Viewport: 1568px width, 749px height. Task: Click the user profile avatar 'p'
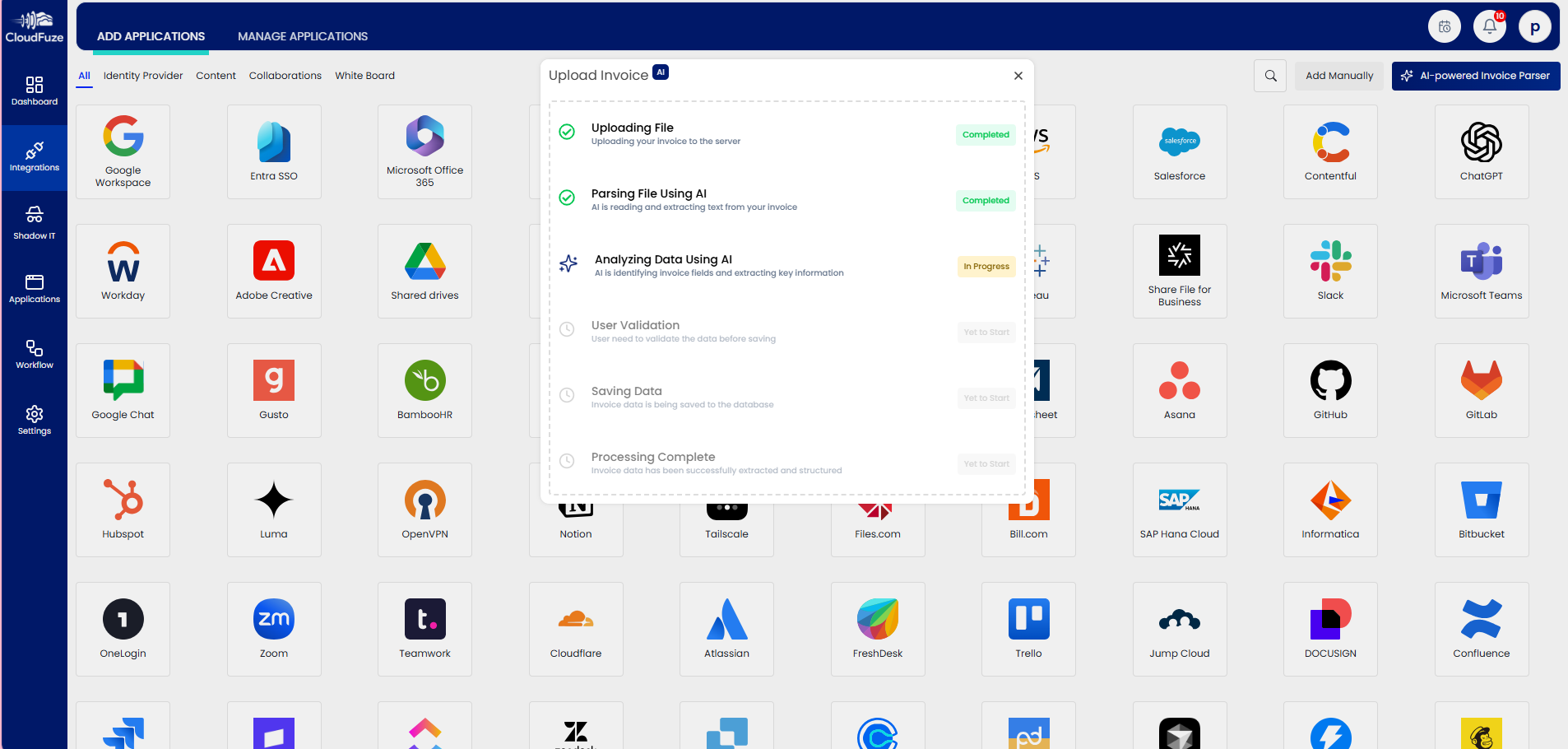1534,27
